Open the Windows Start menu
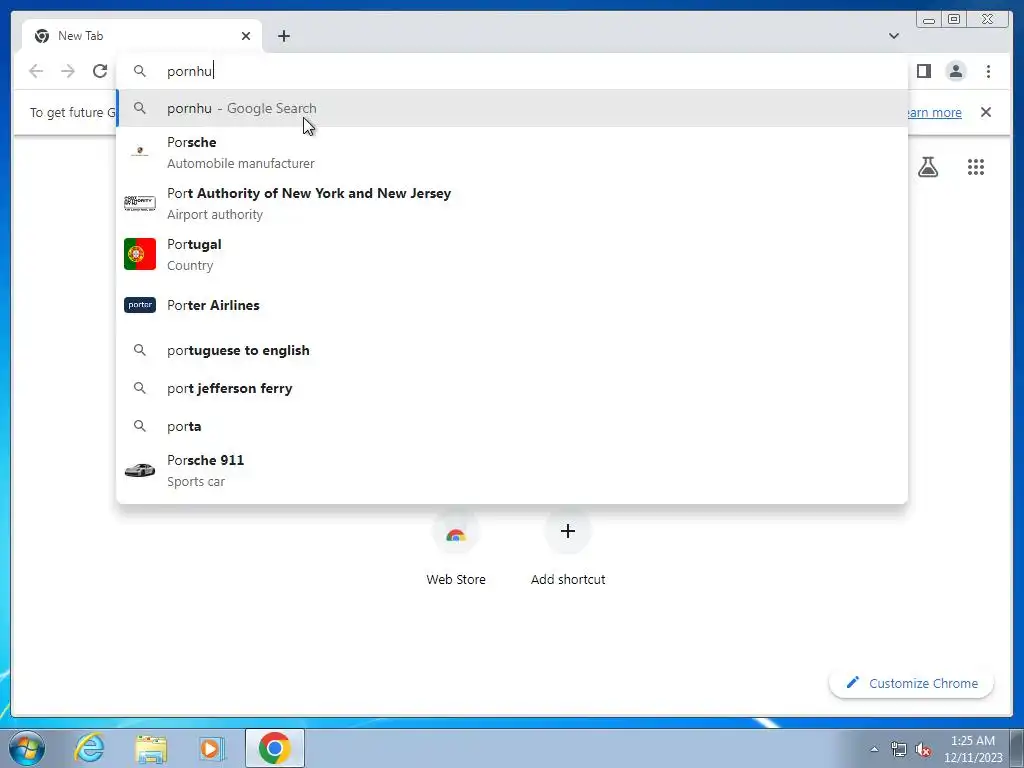 click(27, 748)
